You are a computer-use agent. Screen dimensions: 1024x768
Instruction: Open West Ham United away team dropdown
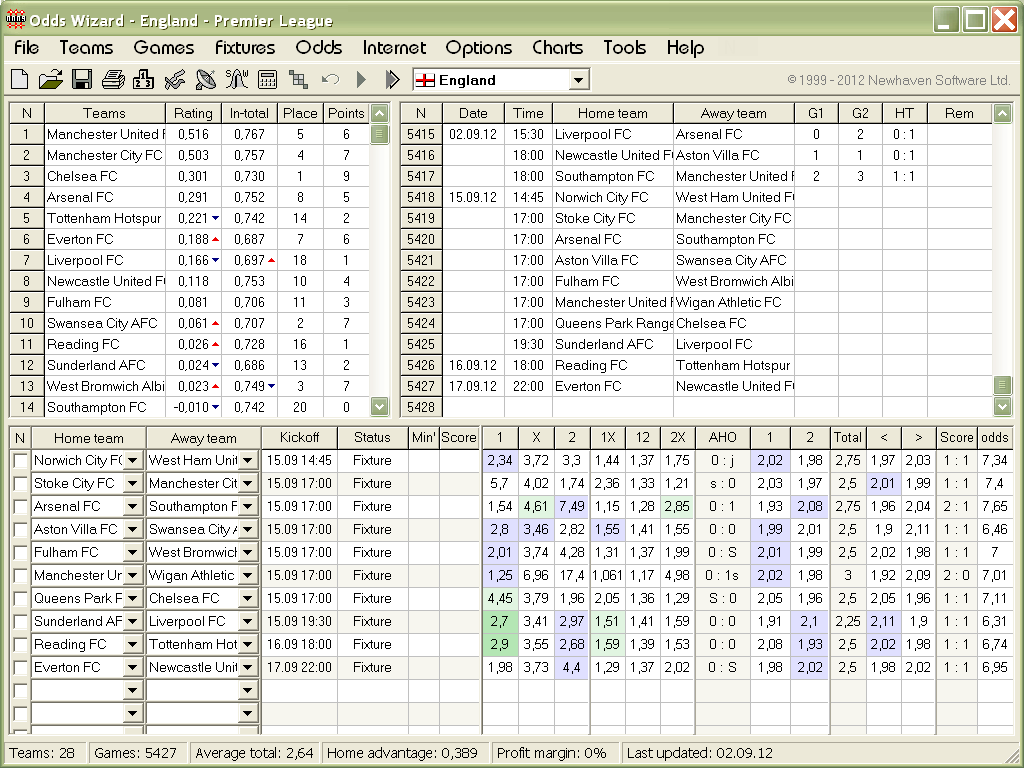(x=248, y=461)
